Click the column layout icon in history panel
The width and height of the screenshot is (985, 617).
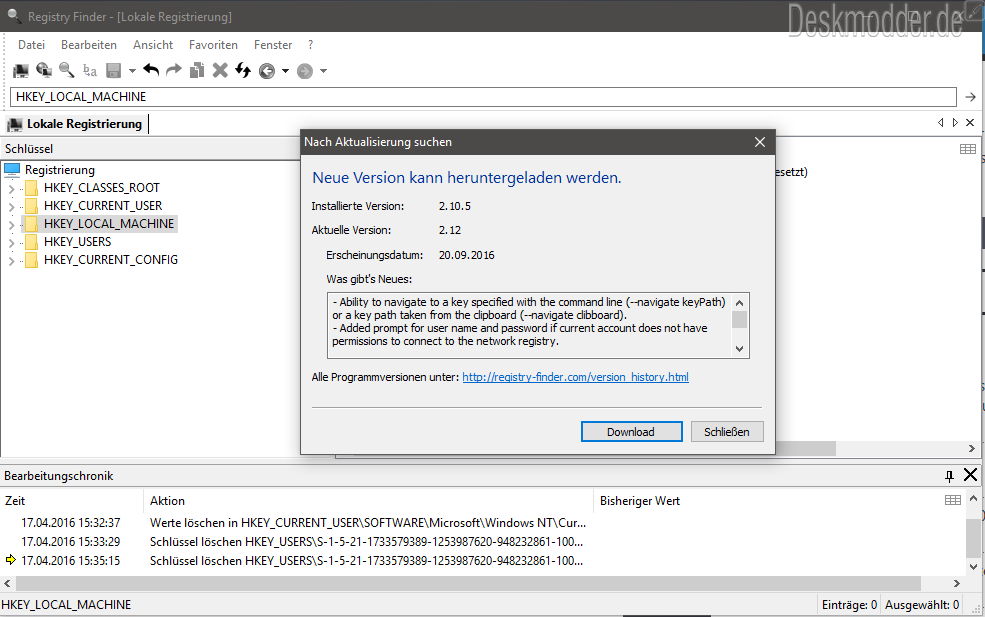(x=953, y=500)
